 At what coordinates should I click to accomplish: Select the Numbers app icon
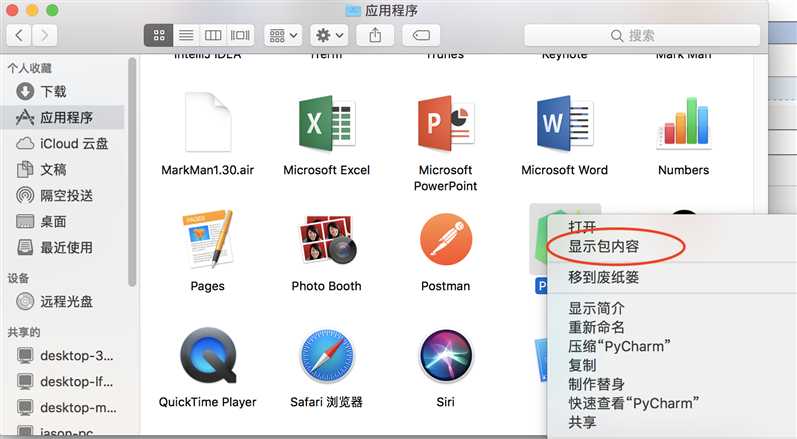pos(684,122)
